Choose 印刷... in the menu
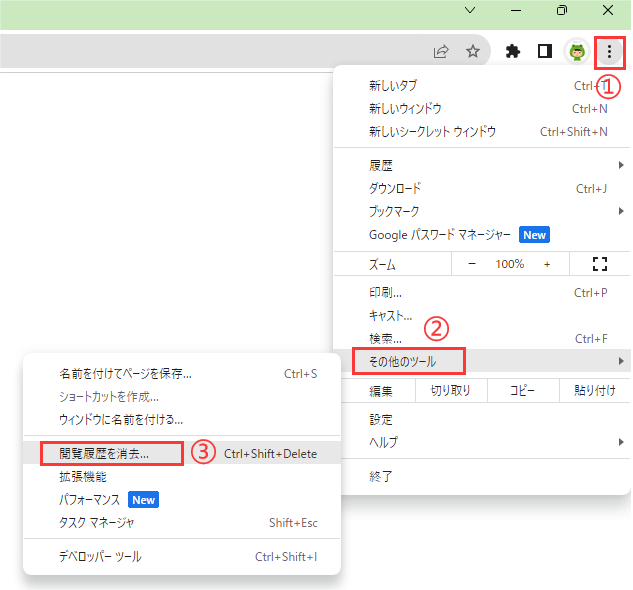Image resolution: width=633 pixels, height=590 pixels. pyautogui.click(x=482, y=292)
